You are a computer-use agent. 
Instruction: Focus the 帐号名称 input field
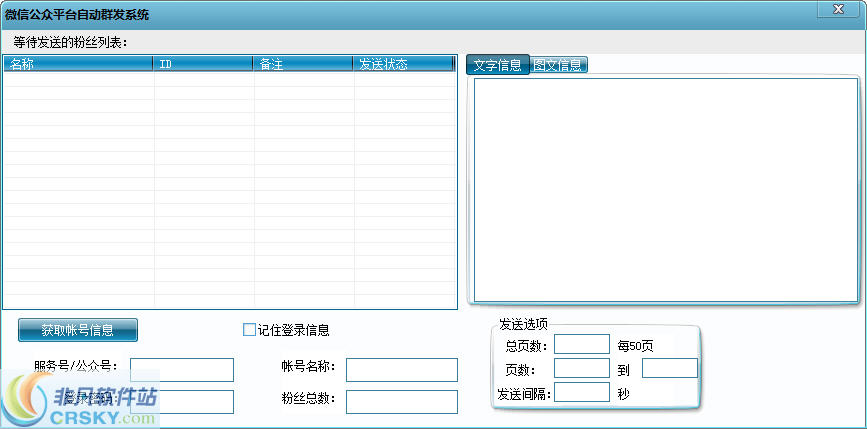click(402, 370)
